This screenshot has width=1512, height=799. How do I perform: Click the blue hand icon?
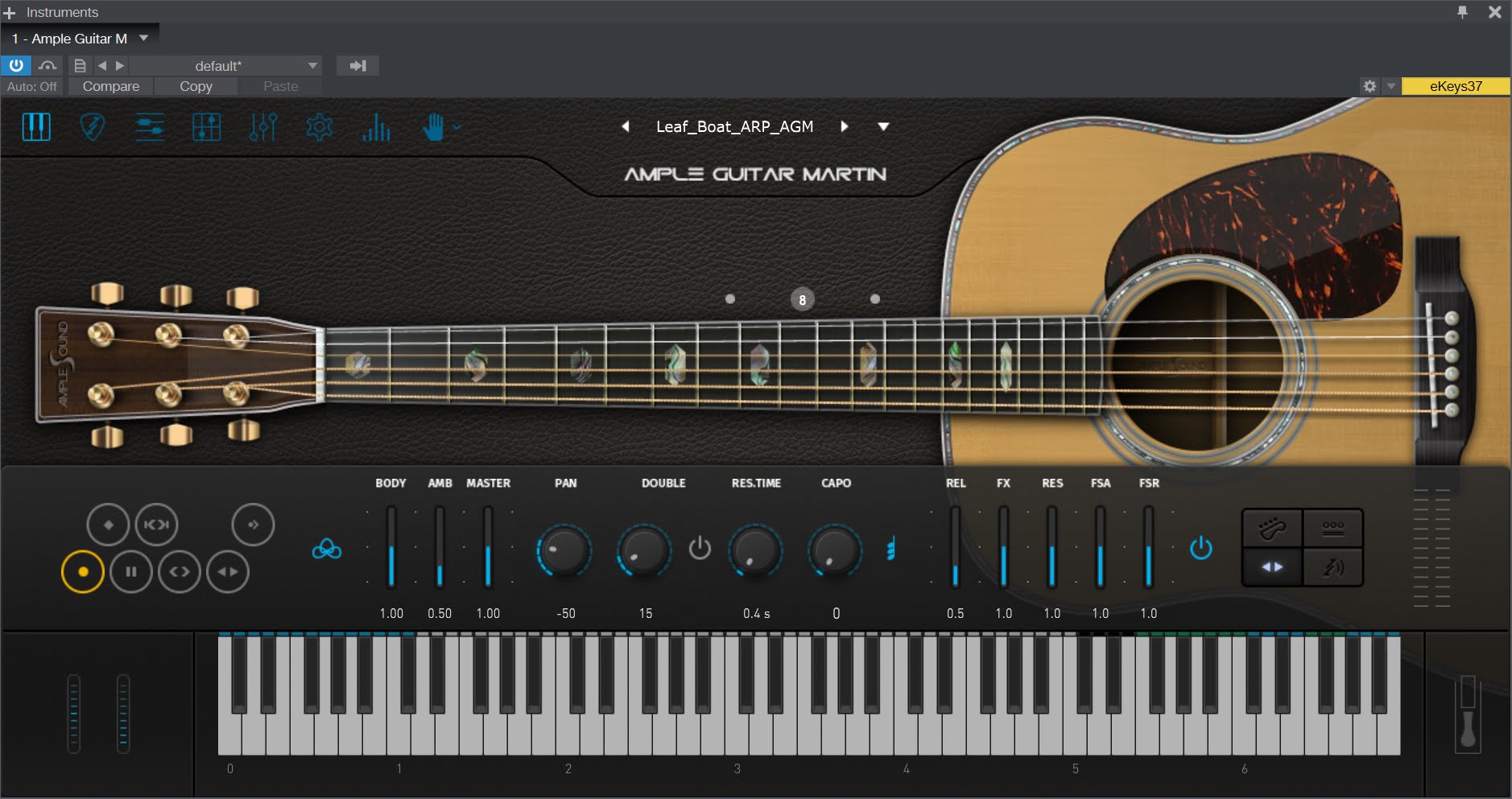[x=433, y=126]
